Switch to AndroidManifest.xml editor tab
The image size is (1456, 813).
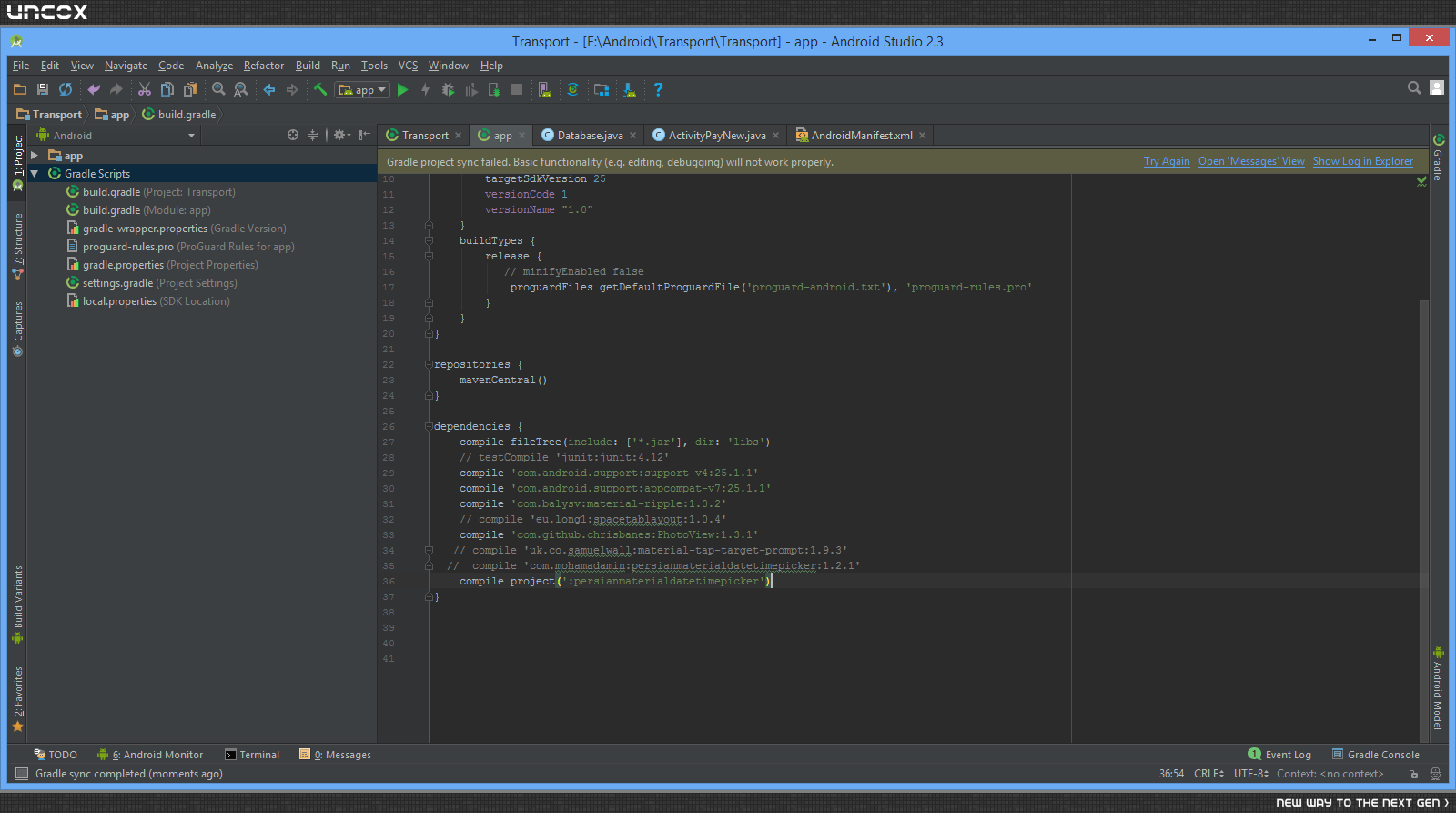coord(861,135)
